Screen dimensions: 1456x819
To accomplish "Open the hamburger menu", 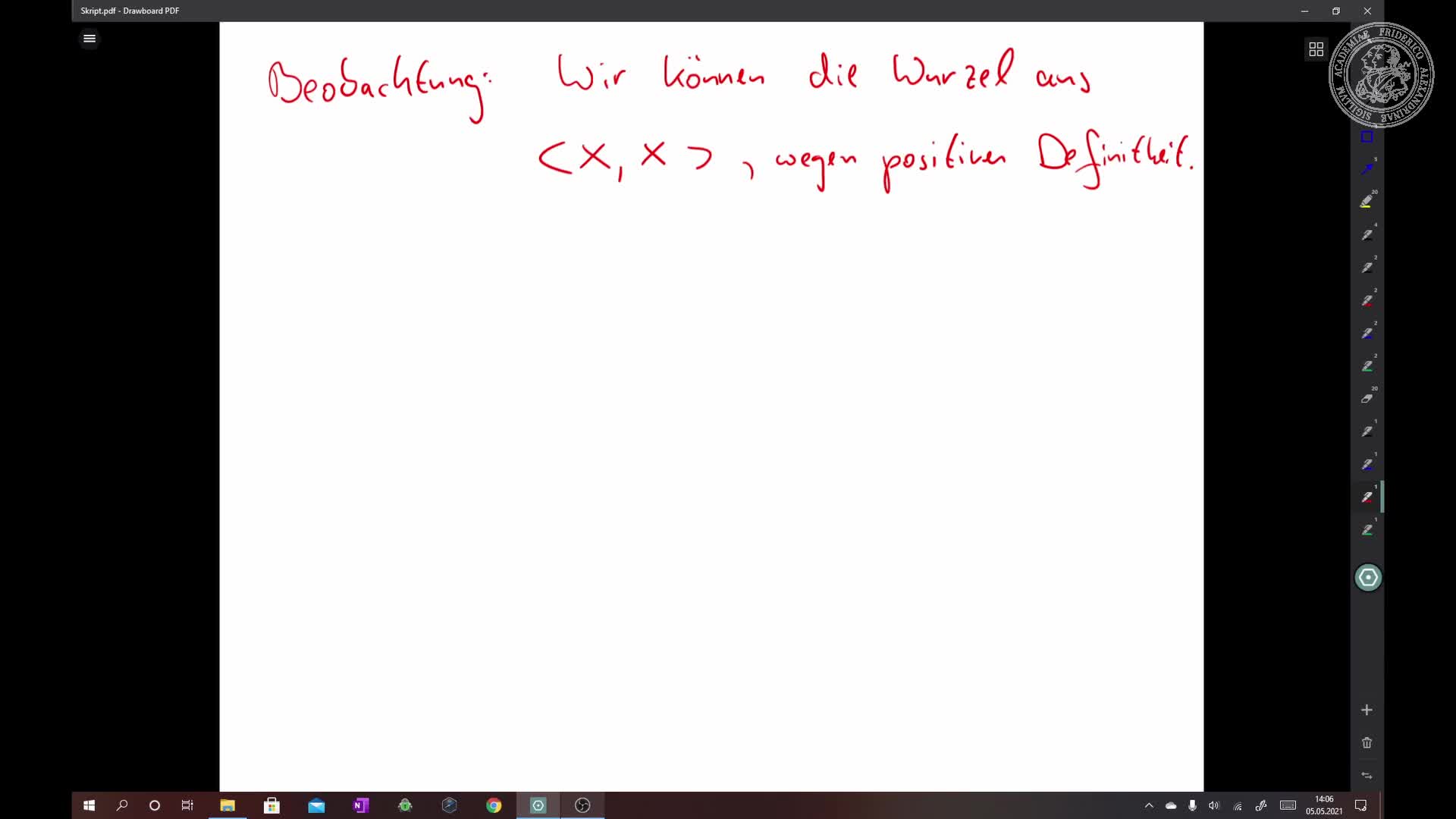I will [x=89, y=39].
